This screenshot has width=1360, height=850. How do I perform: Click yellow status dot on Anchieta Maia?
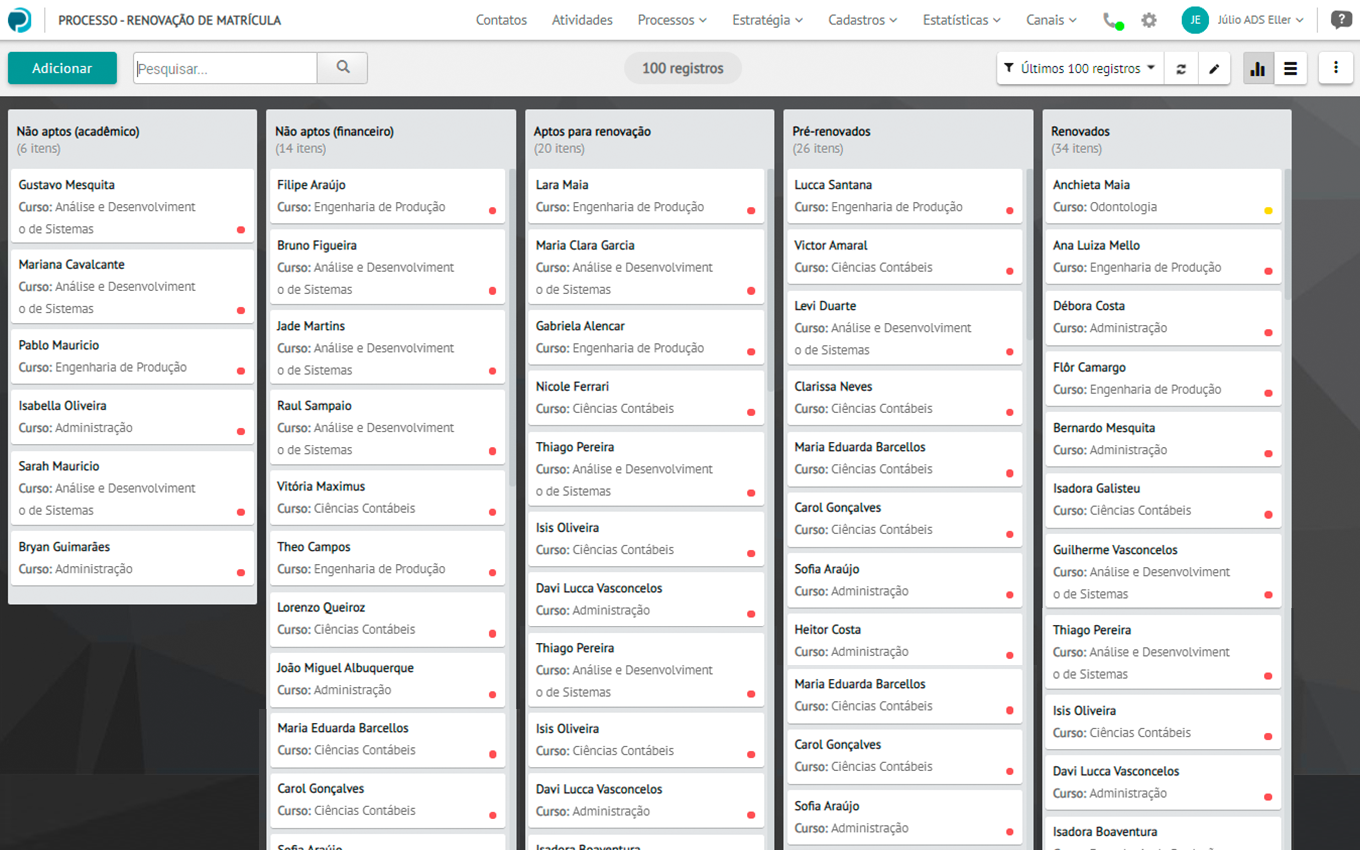[x=1268, y=210]
